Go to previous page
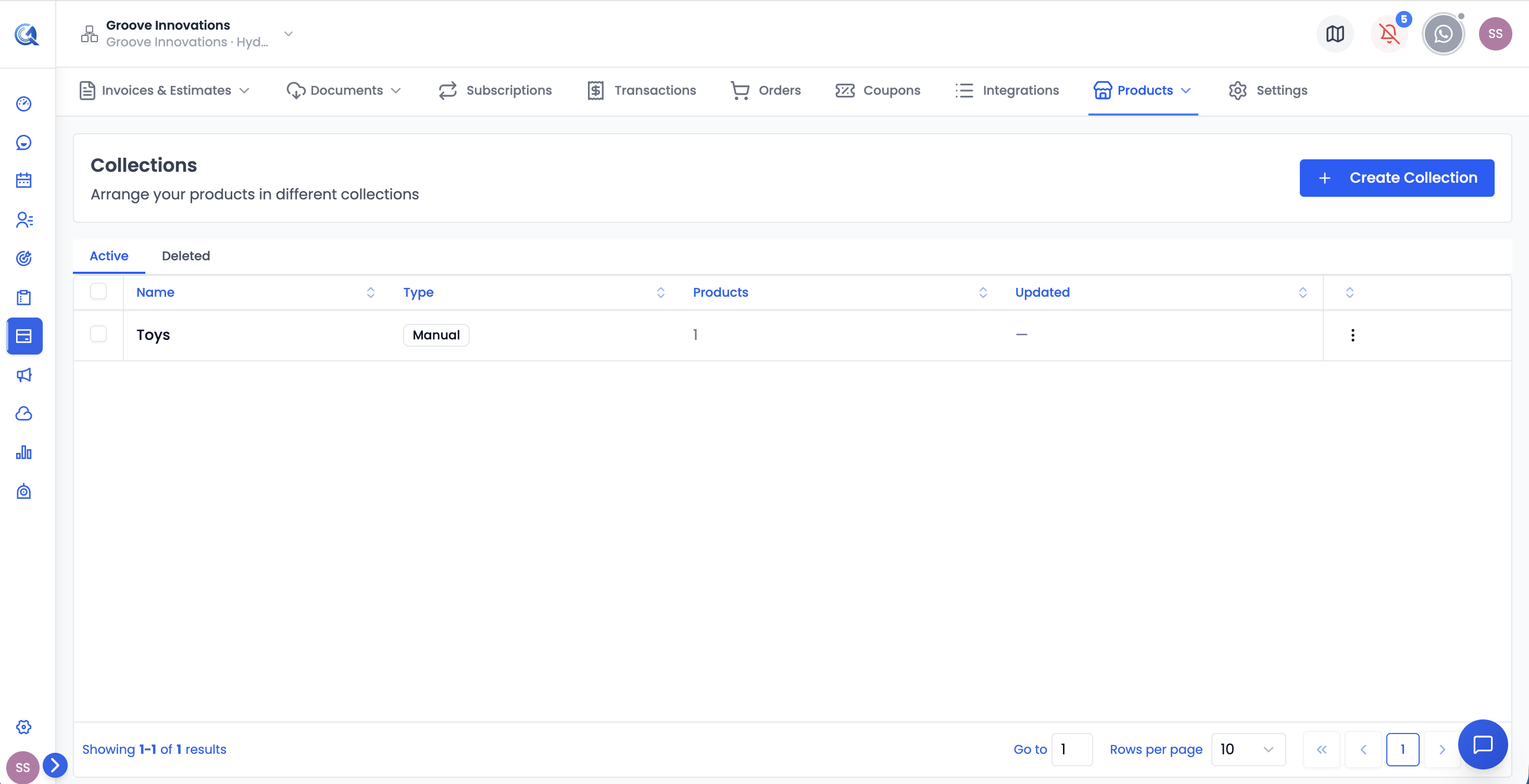The width and height of the screenshot is (1529, 784). (1363, 750)
